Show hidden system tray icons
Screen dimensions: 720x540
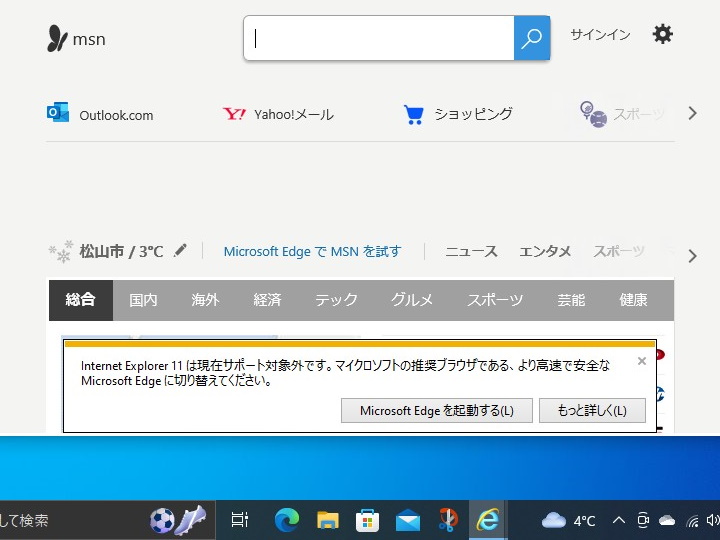click(x=619, y=520)
